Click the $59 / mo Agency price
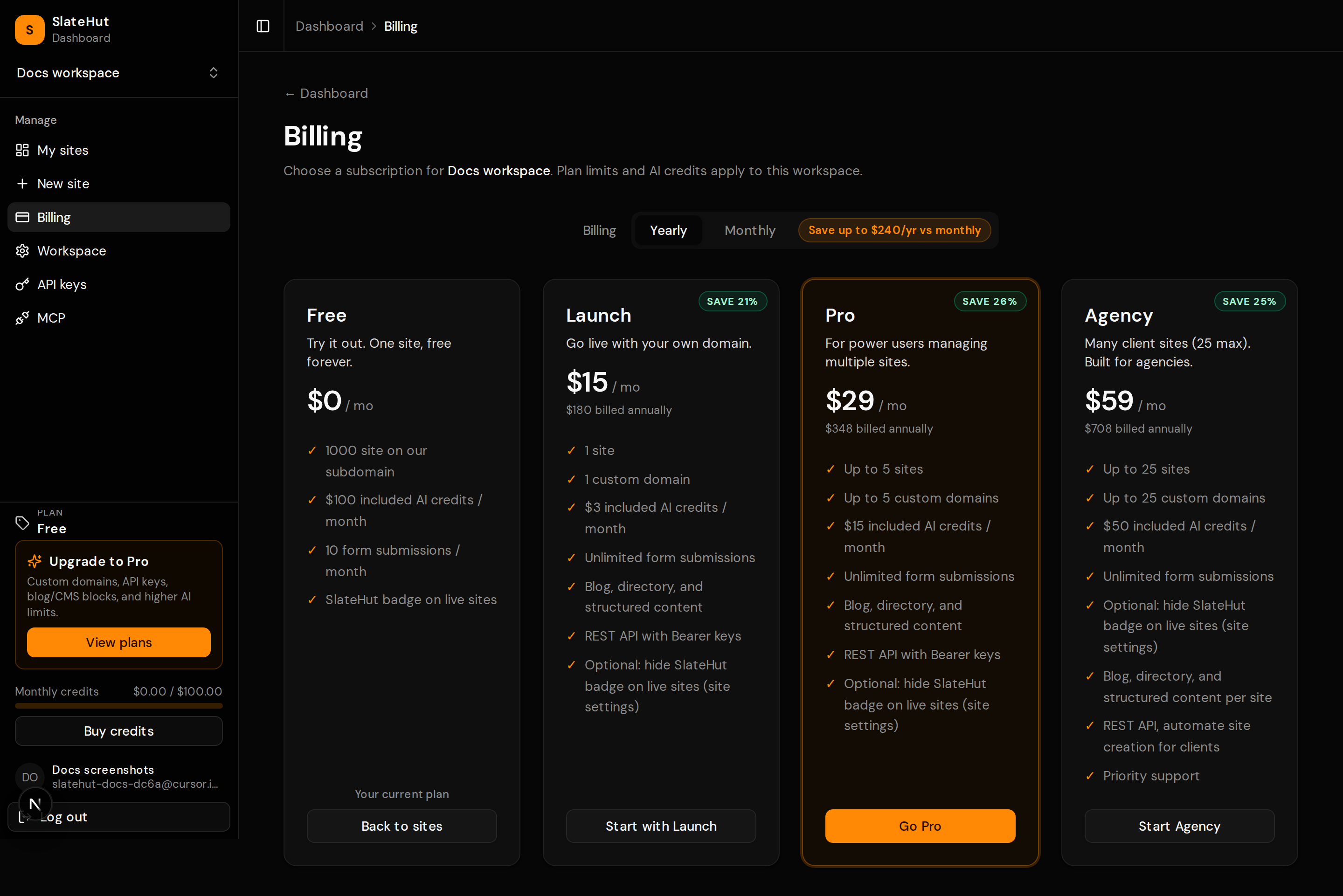Screen dimensions: 1343x896 click(x=1125, y=400)
